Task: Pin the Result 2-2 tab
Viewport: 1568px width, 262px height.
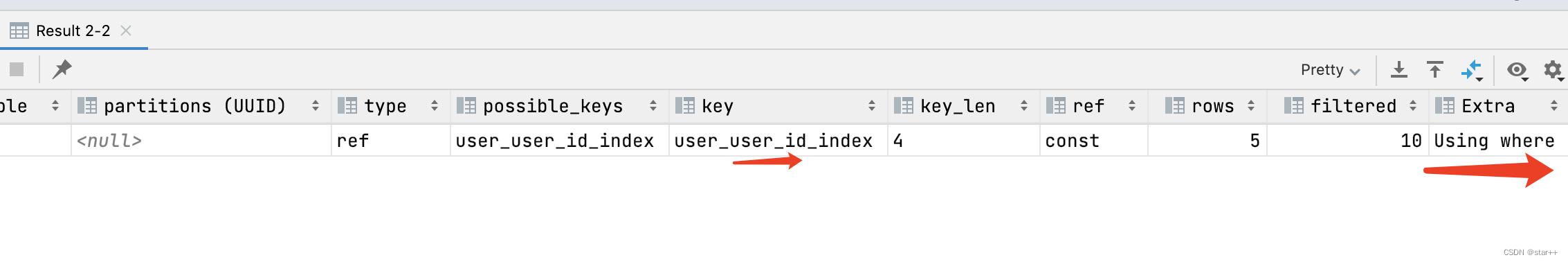Action: coord(62,69)
